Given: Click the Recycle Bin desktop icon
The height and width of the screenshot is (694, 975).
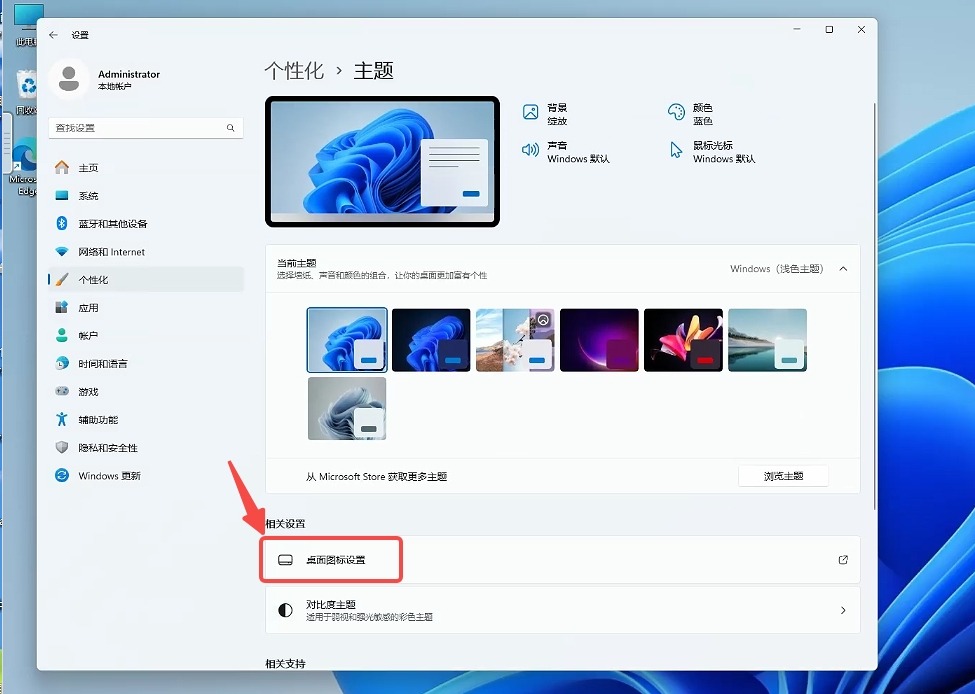Looking at the screenshot, I should [28, 87].
